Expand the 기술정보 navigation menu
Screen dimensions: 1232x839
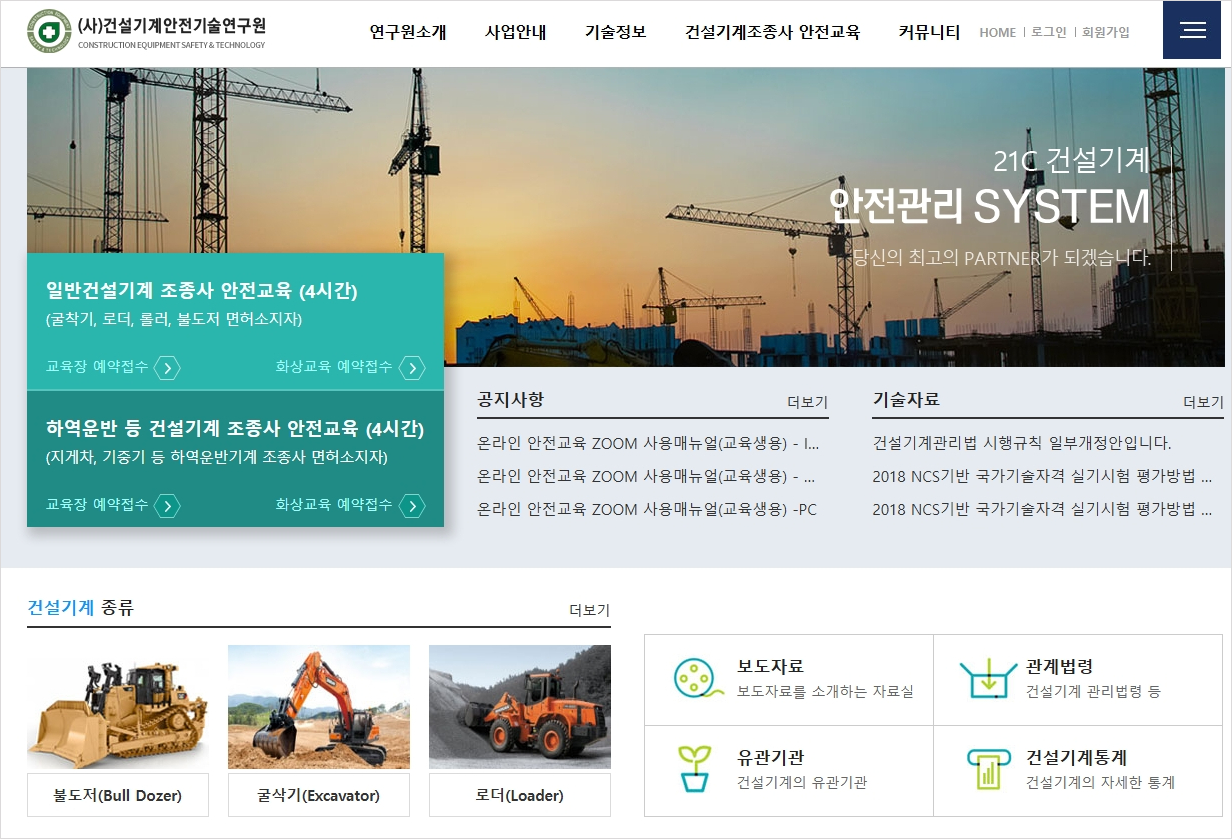[x=614, y=32]
